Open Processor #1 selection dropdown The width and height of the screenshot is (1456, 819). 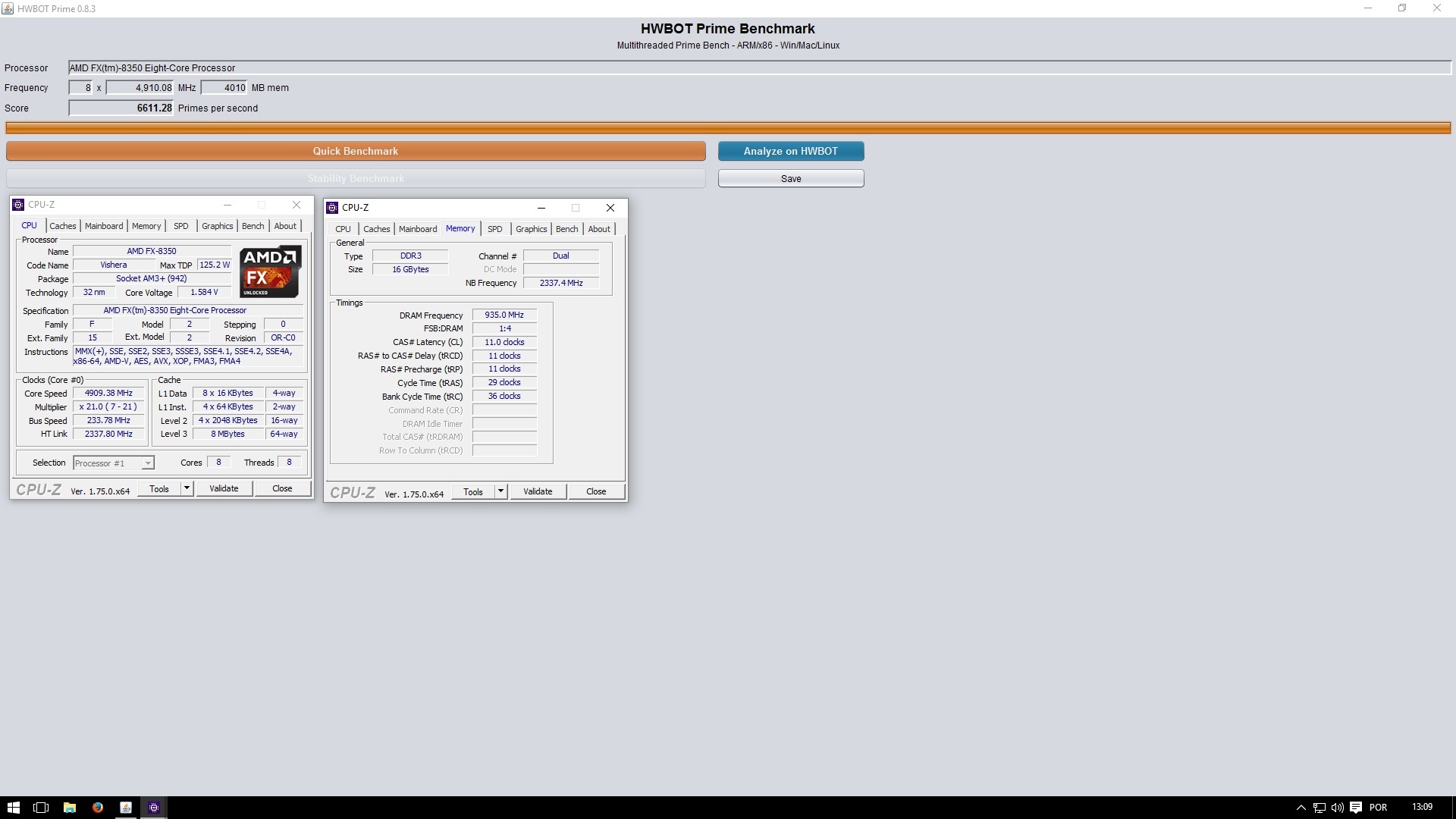tap(114, 463)
